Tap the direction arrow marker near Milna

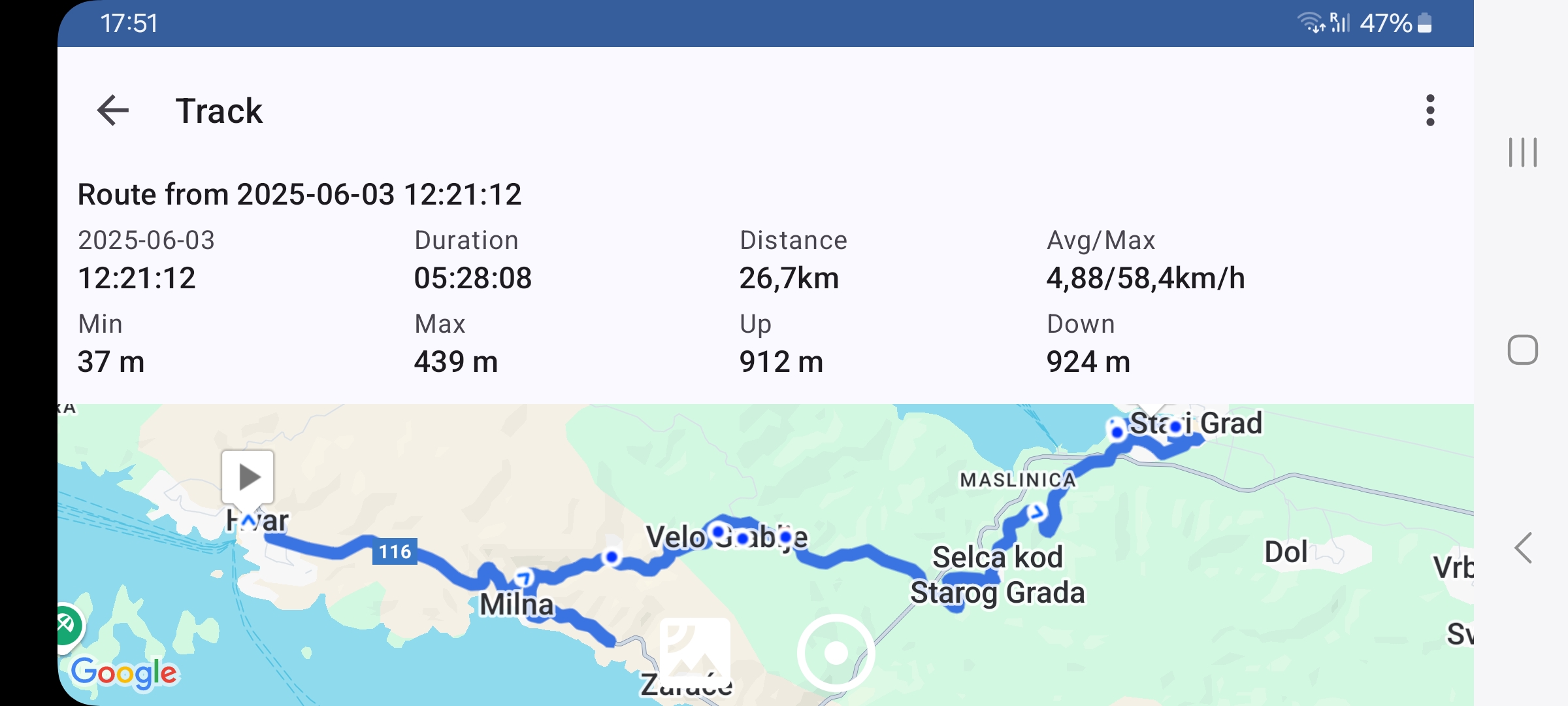coord(523,578)
